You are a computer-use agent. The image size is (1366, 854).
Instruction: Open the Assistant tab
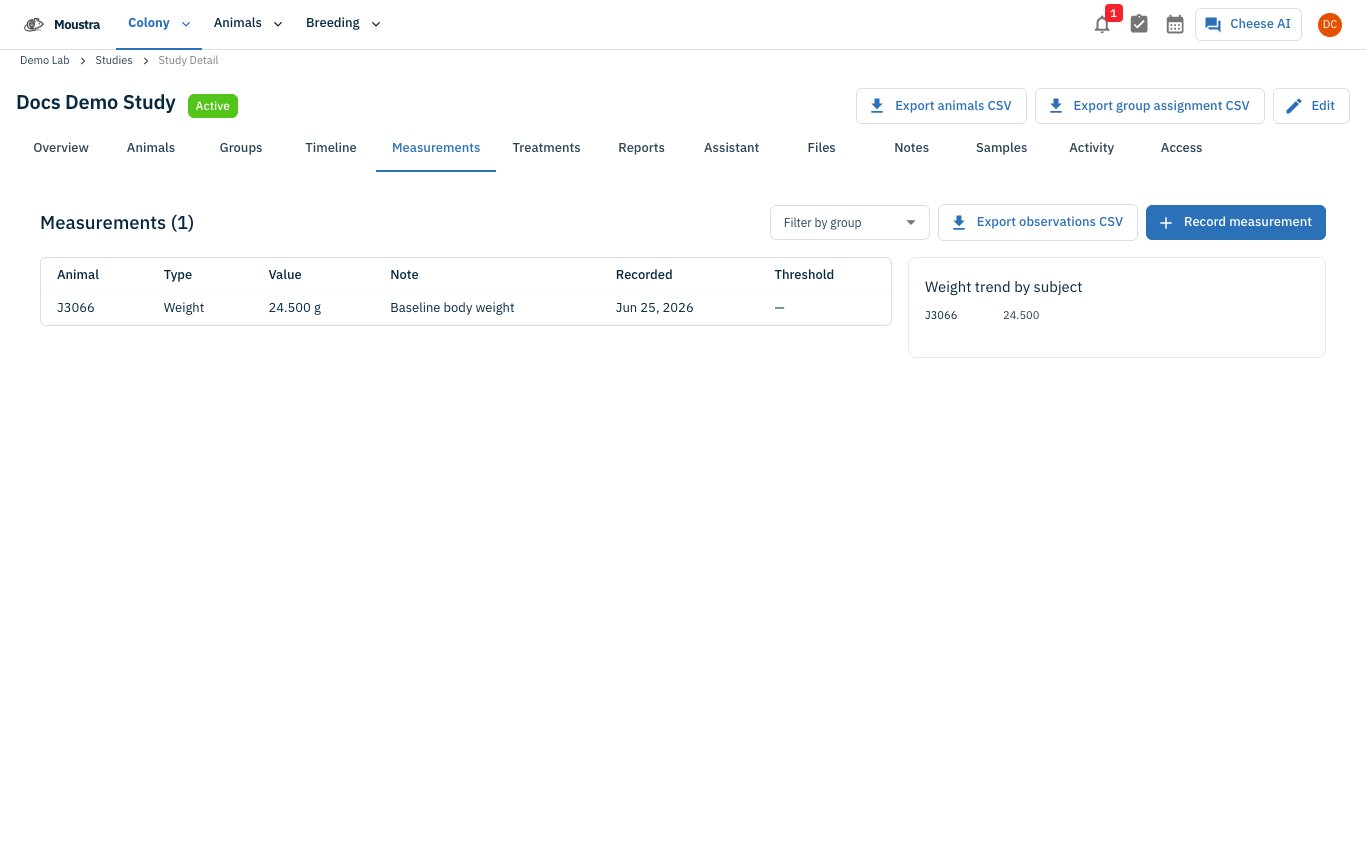732,148
